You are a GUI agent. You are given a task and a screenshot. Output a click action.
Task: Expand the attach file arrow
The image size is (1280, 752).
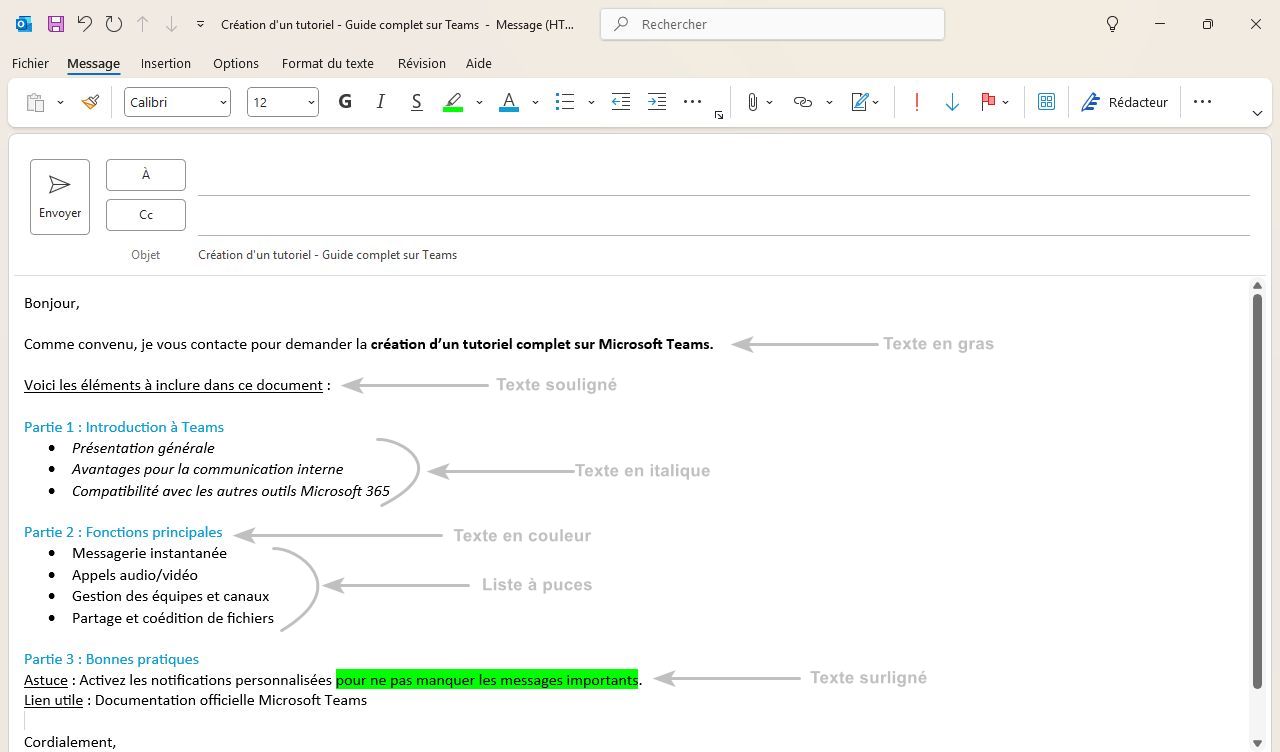pyautogui.click(x=769, y=102)
